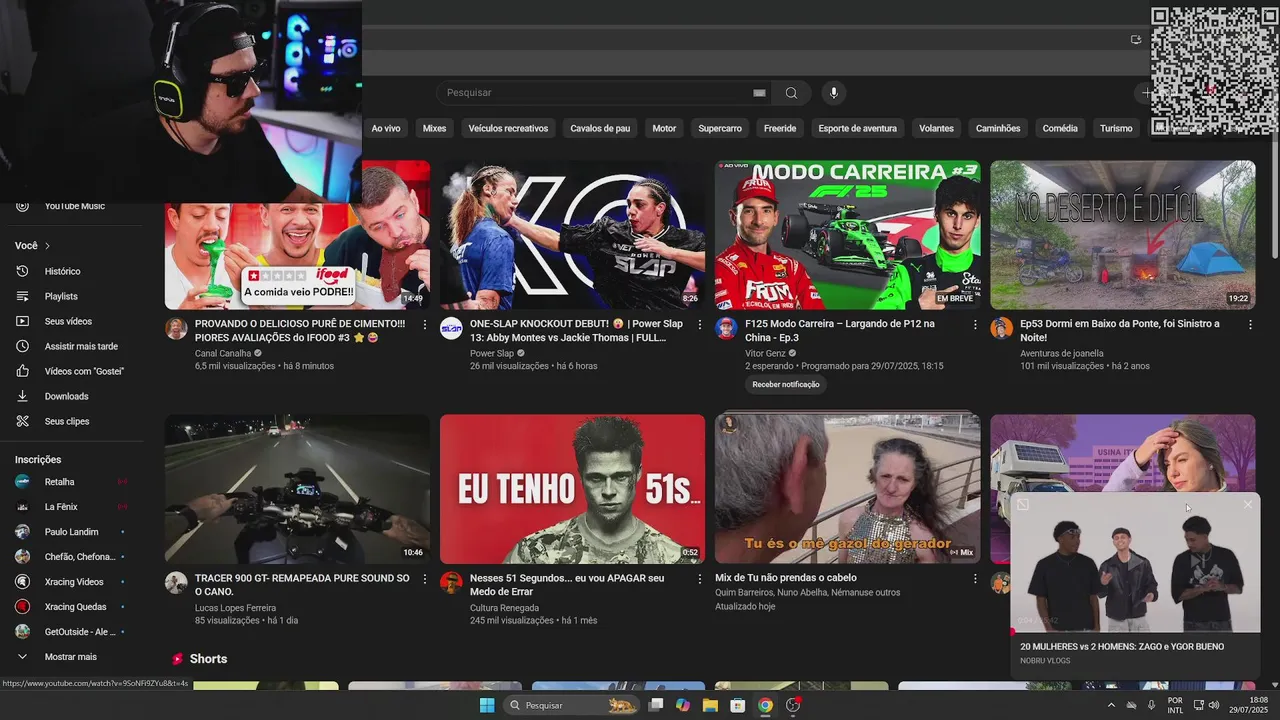
Task: Open Xracing Videos channel subscription
Action: point(72,582)
